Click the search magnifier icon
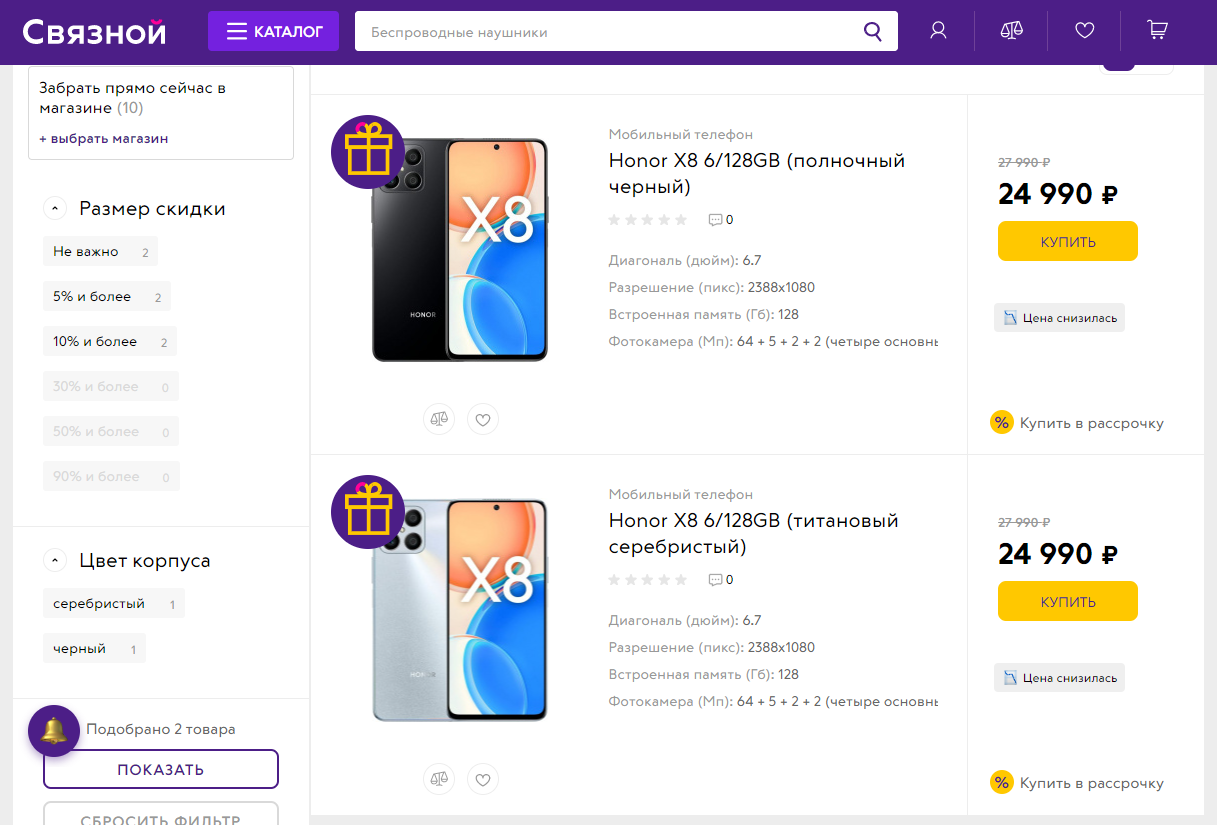The image size is (1217, 825). [873, 31]
